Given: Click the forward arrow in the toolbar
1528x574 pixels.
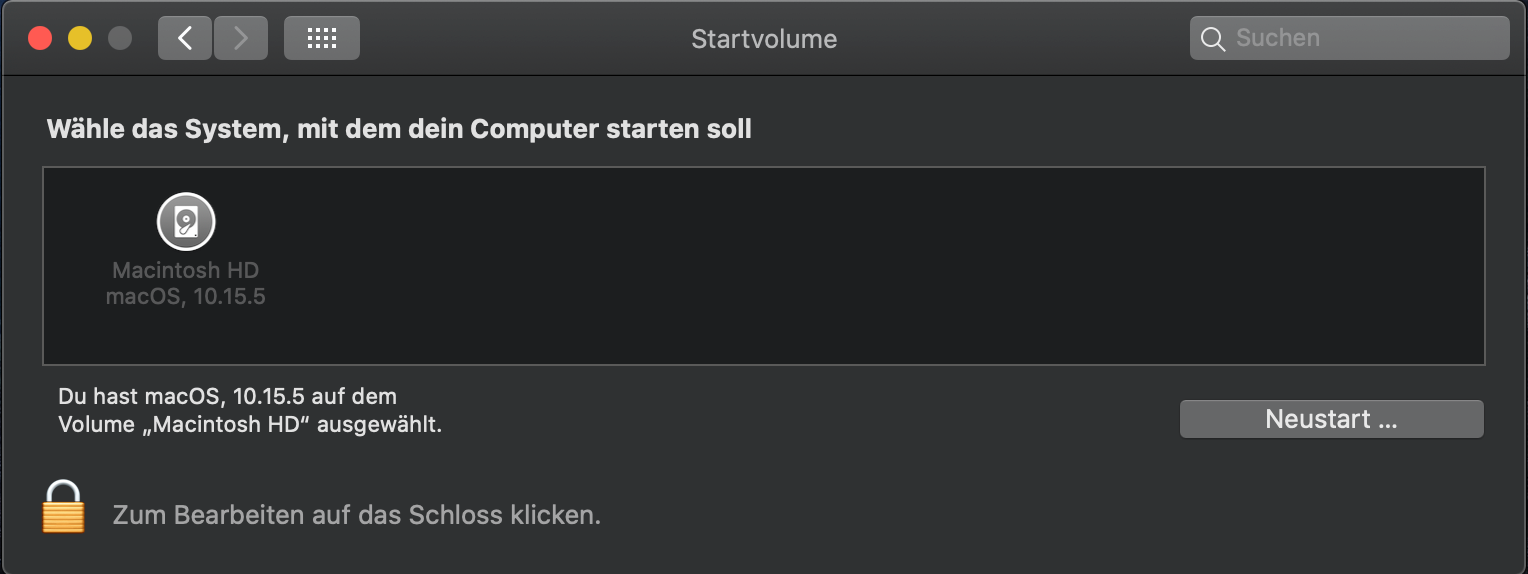Looking at the screenshot, I should pyautogui.click(x=241, y=39).
